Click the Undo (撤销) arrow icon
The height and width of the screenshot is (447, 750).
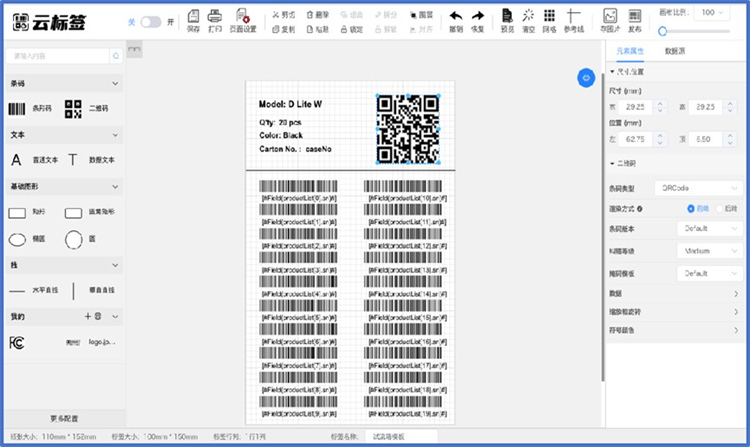tap(455, 16)
